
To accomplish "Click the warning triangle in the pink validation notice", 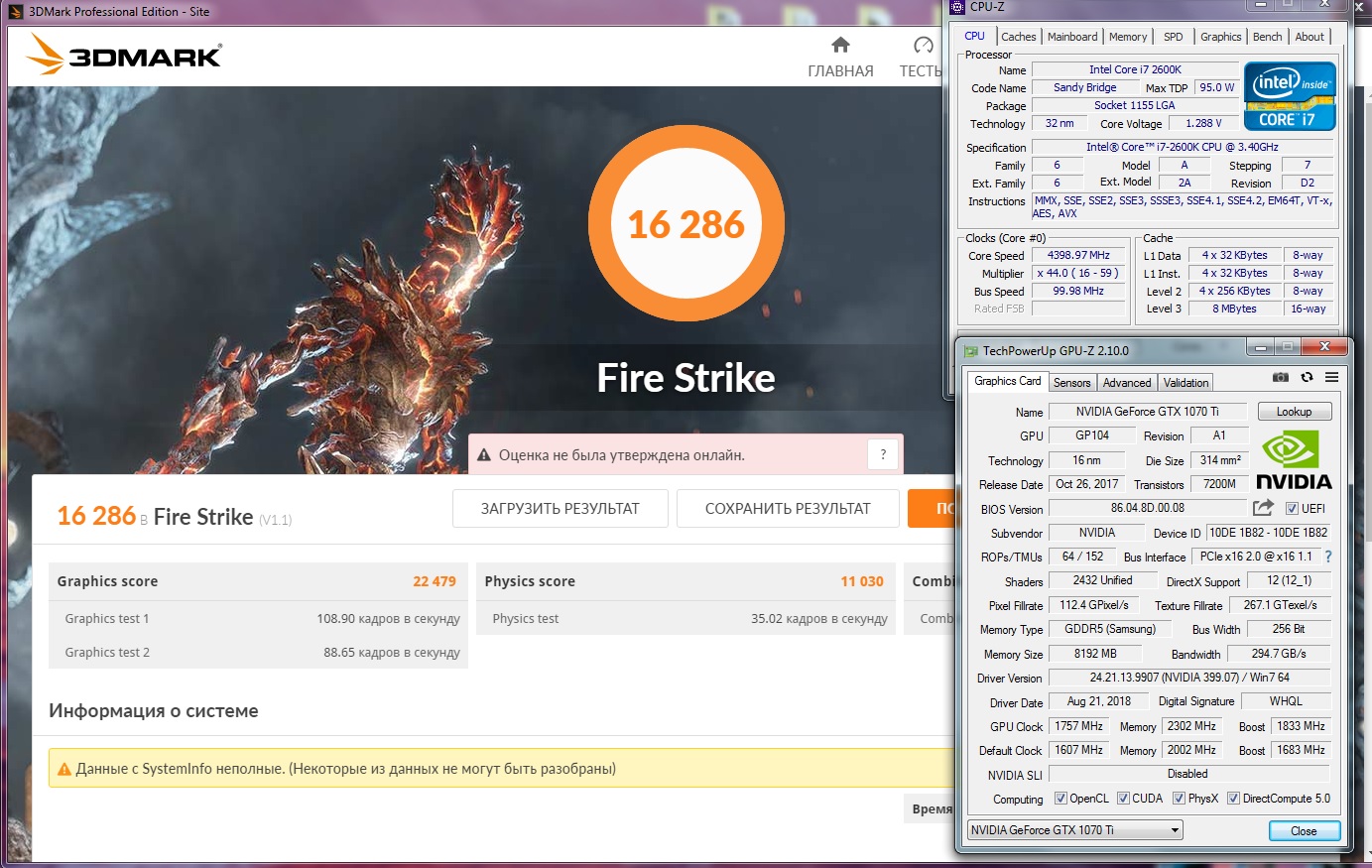I will tap(484, 455).
